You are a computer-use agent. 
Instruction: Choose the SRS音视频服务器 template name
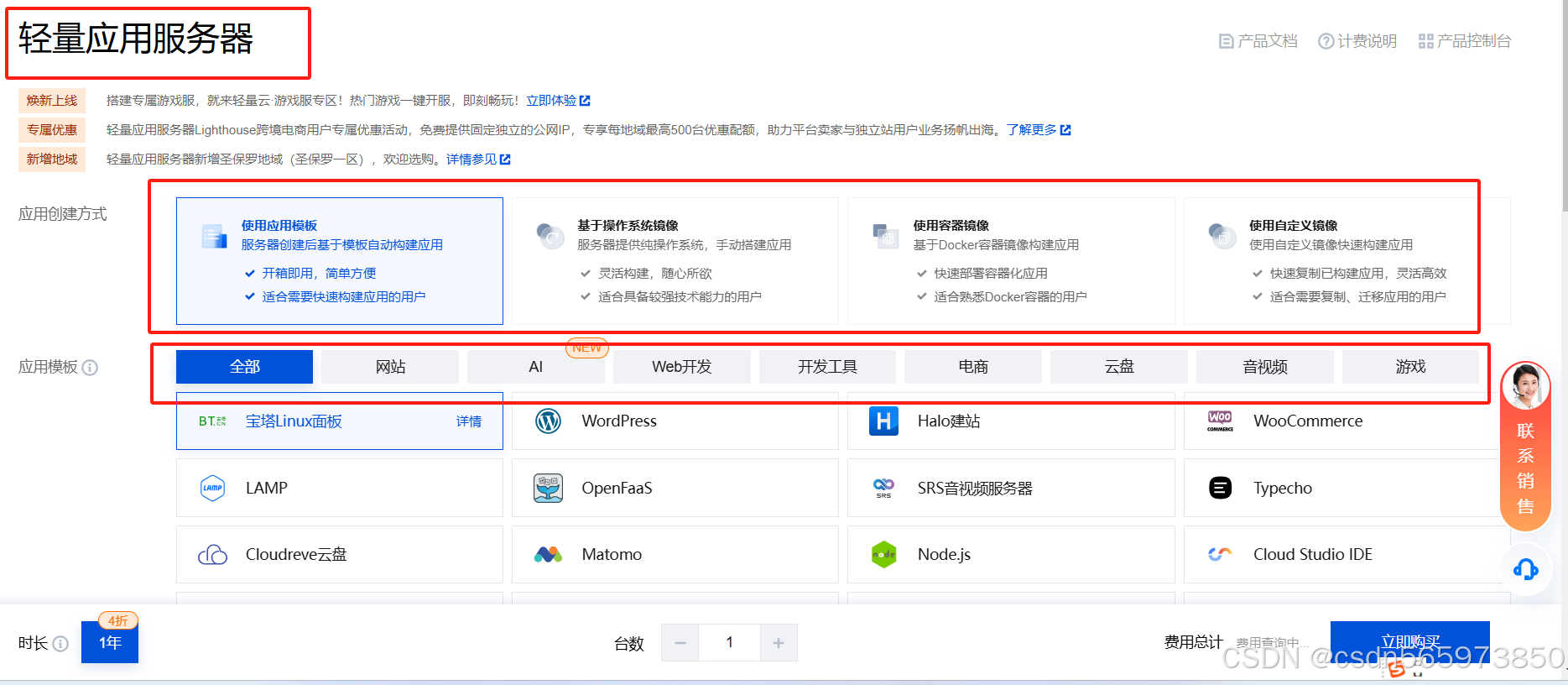tap(975, 488)
